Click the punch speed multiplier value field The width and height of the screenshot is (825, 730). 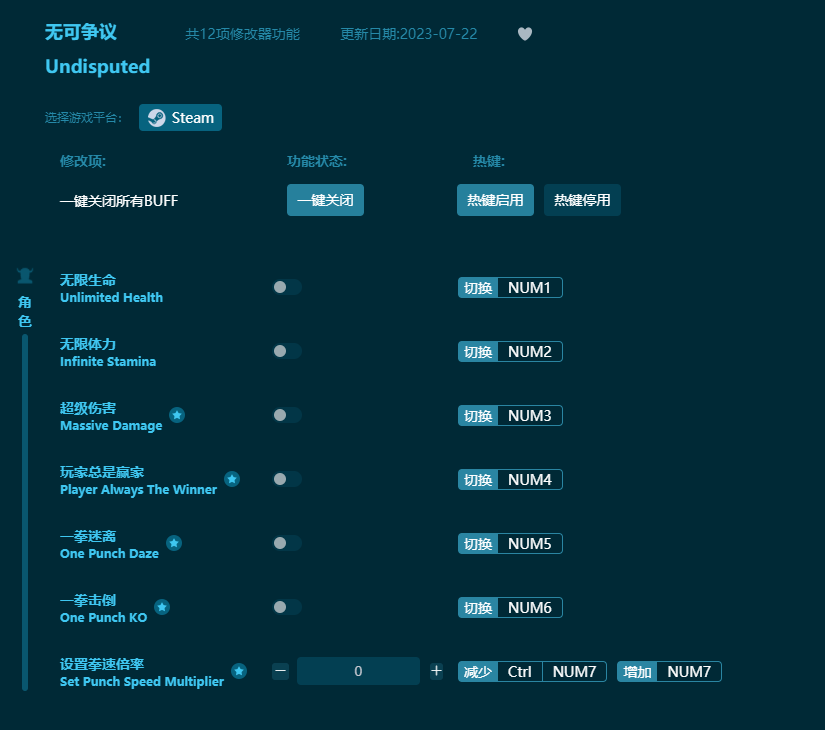(x=358, y=671)
